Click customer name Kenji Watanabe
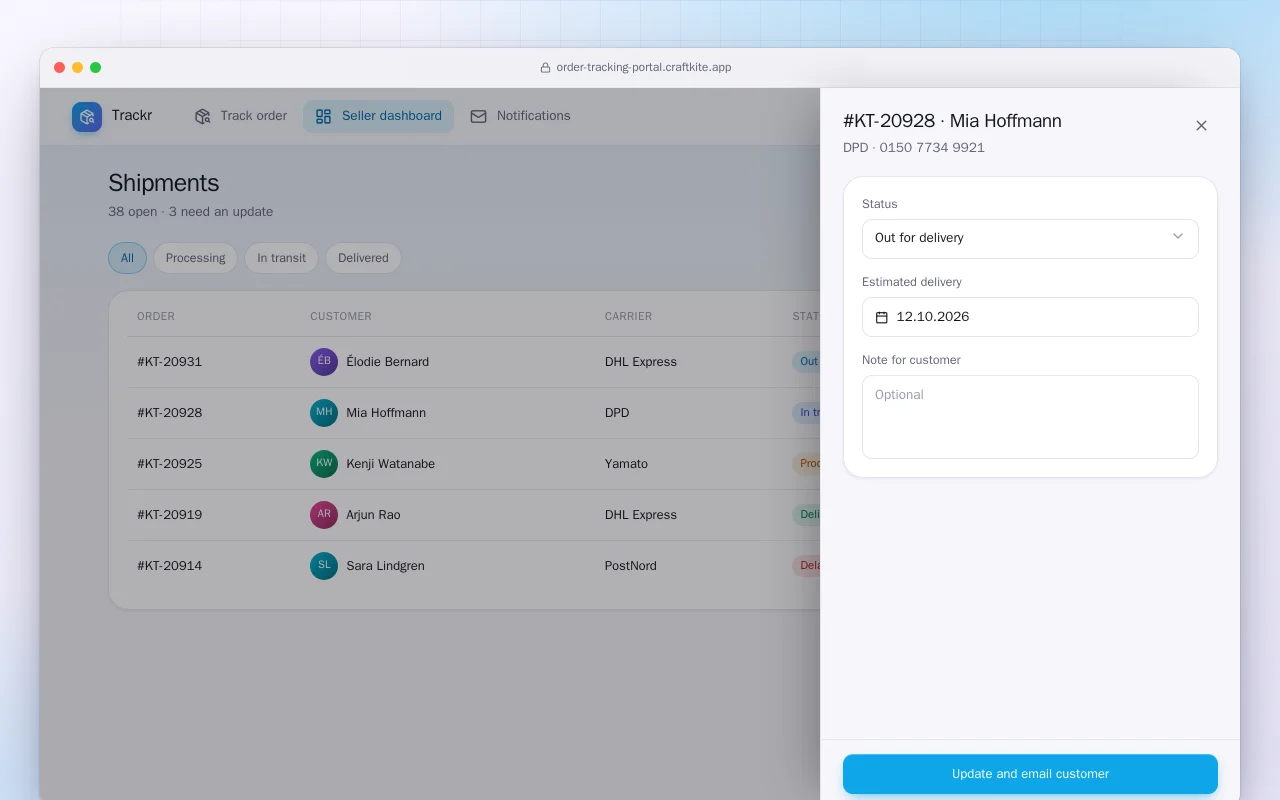The width and height of the screenshot is (1280, 800). [390, 464]
